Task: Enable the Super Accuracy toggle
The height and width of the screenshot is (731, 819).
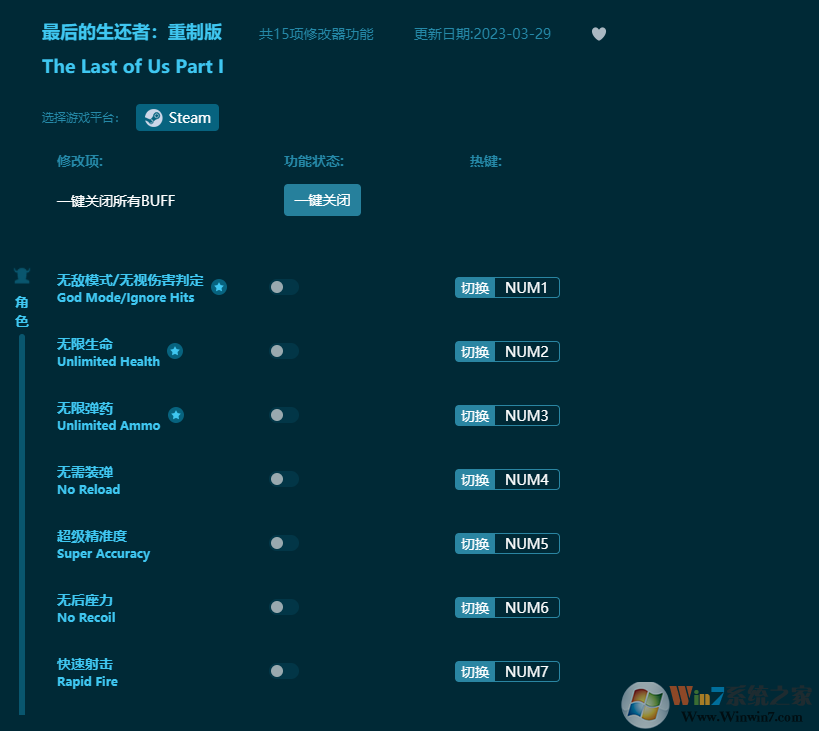Action: click(x=284, y=543)
